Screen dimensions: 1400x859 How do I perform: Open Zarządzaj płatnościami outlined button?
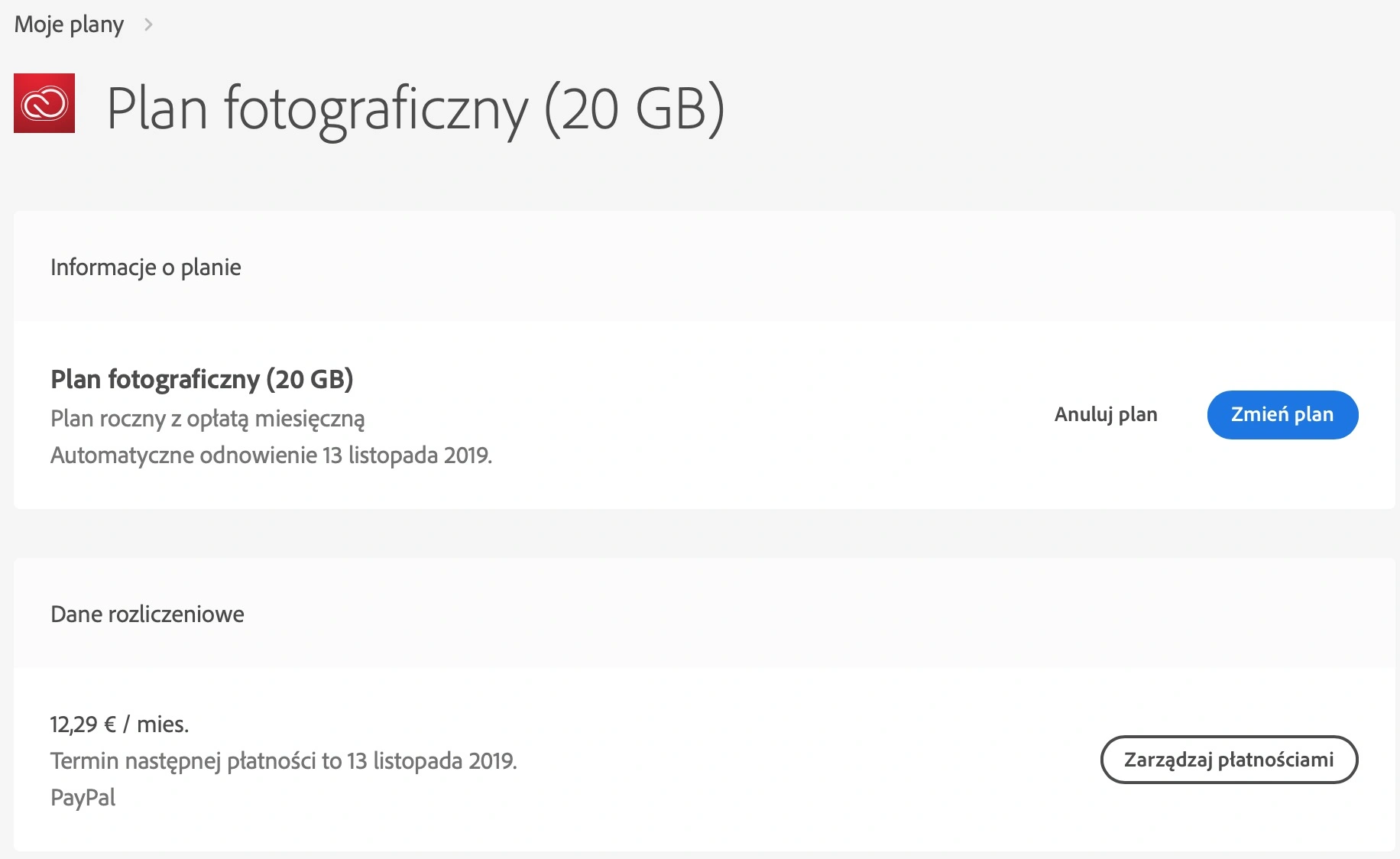1229,760
